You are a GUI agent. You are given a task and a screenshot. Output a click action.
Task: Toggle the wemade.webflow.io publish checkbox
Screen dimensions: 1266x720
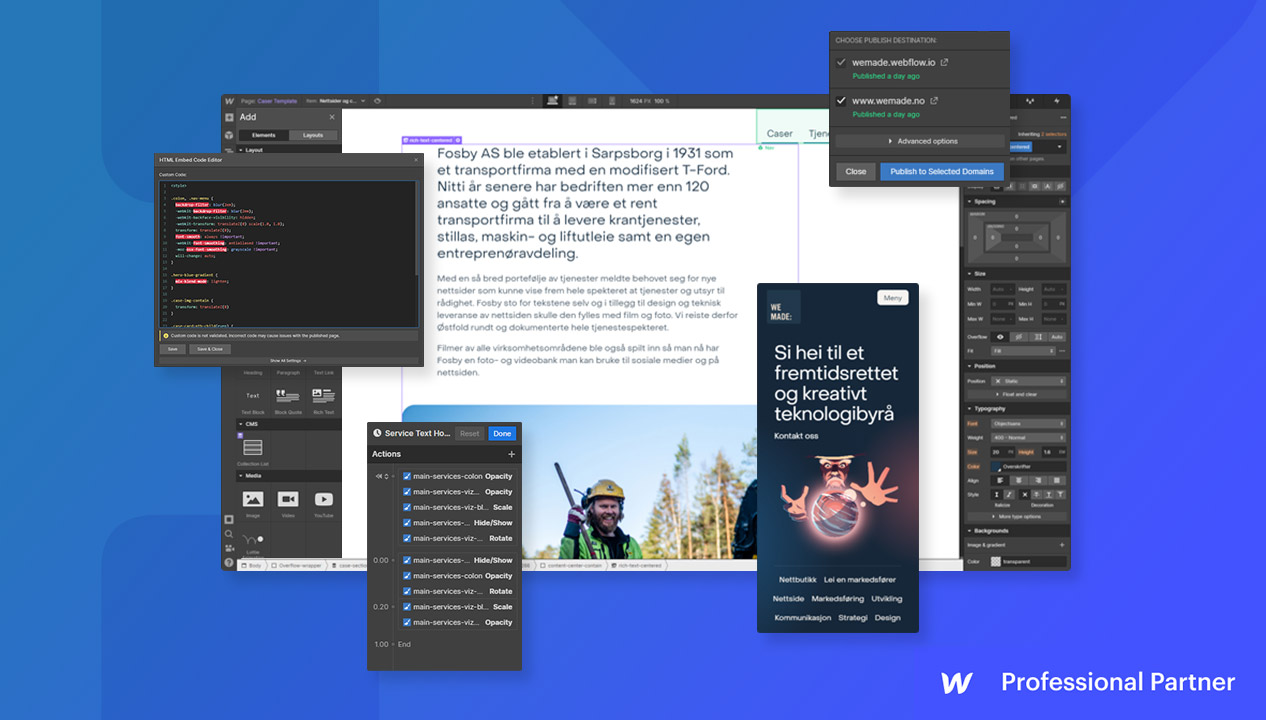pyautogui.click(x=841, y=62)
